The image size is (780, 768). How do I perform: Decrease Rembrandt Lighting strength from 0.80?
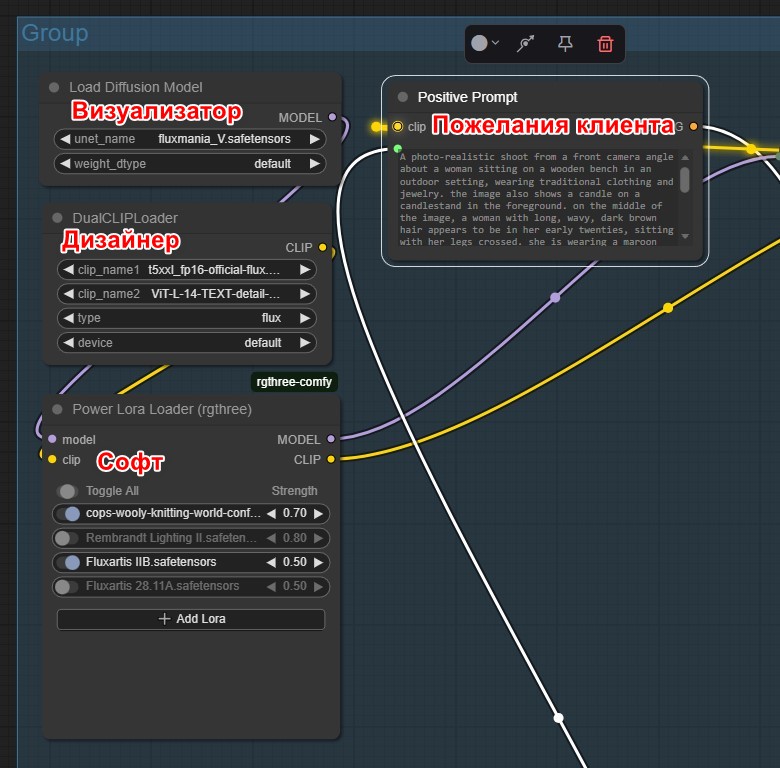click(271, 538)
